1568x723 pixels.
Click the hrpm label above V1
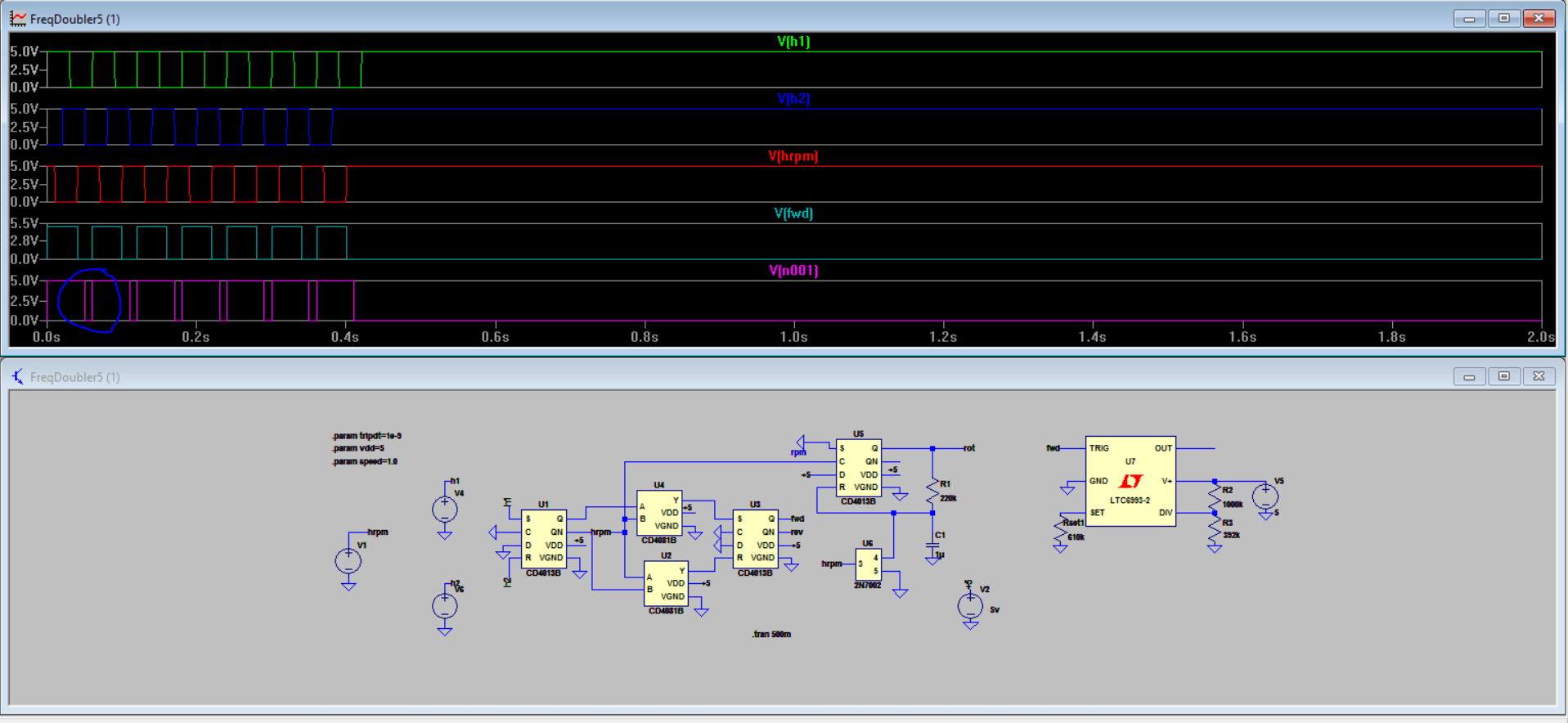(x=378, y=532)
